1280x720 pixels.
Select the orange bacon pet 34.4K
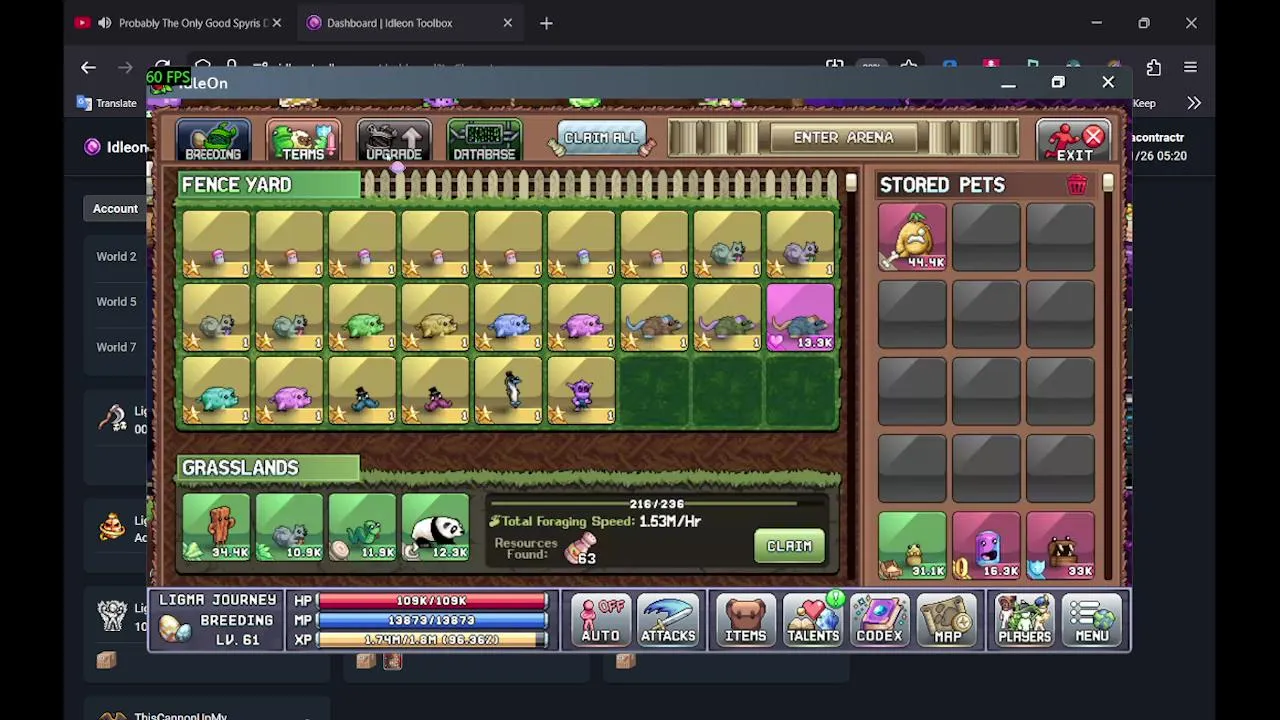(x=216, y=527)
